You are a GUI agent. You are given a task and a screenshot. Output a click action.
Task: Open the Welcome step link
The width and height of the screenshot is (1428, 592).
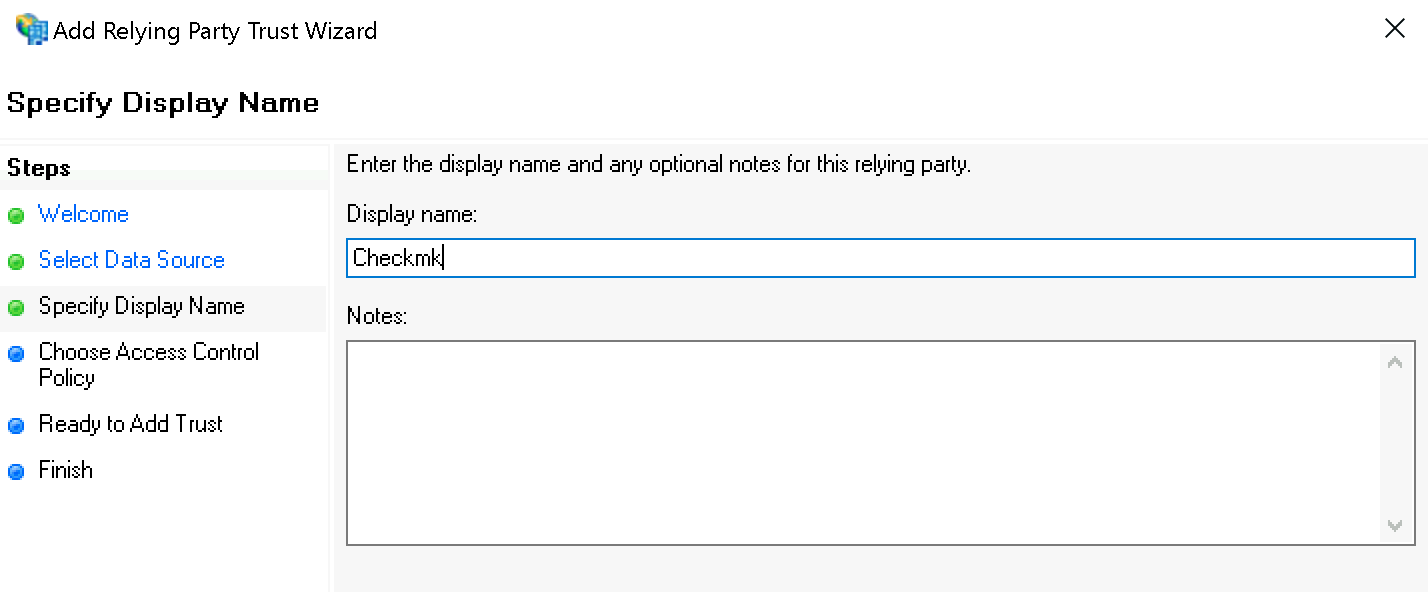(83, 214)
